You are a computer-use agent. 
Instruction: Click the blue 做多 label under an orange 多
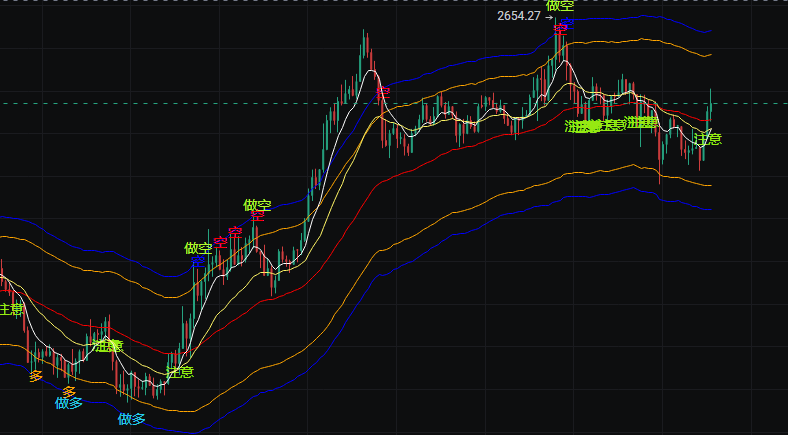click(69, 403)
